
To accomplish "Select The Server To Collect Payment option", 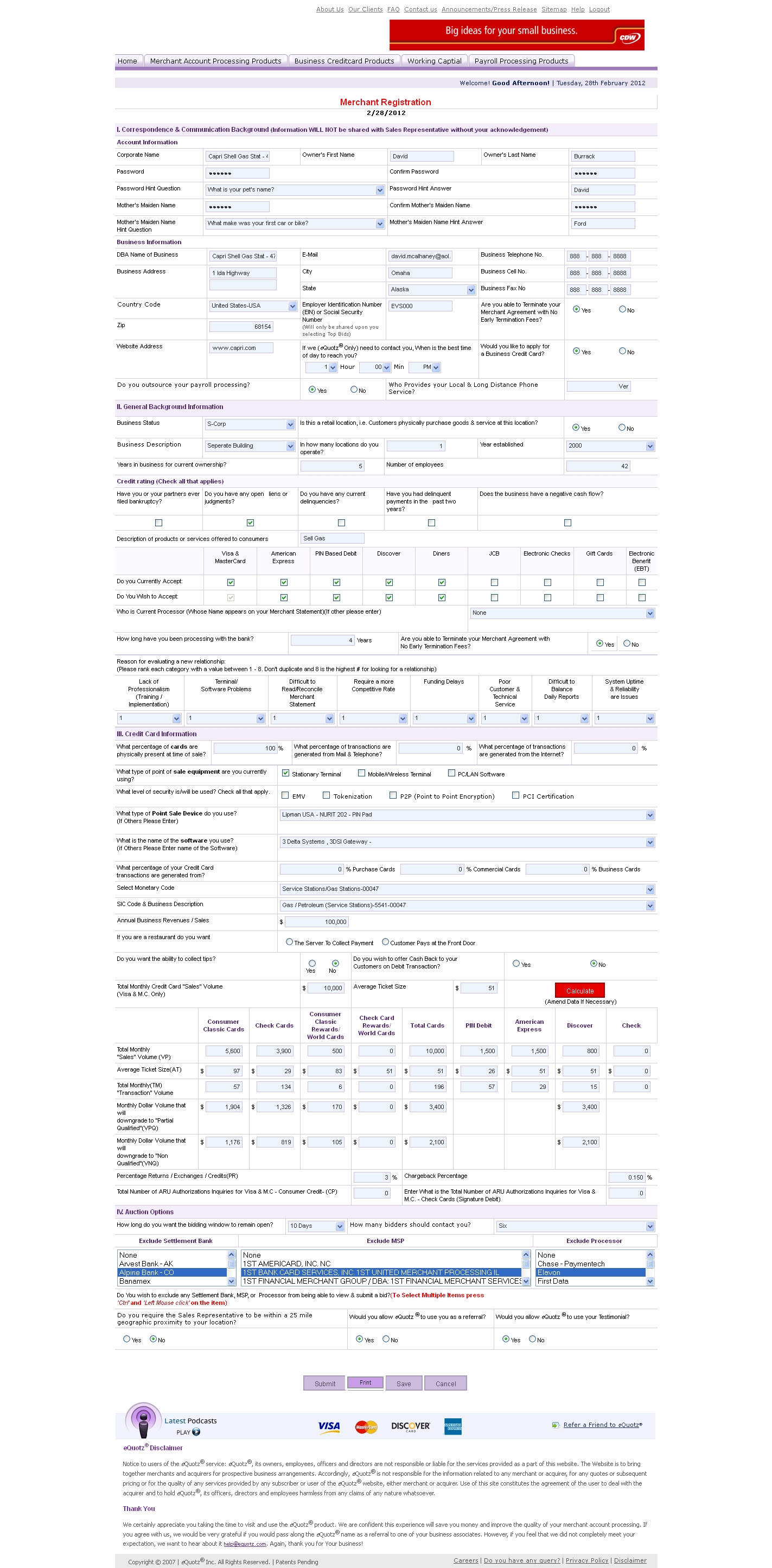I will pos(289,942).
